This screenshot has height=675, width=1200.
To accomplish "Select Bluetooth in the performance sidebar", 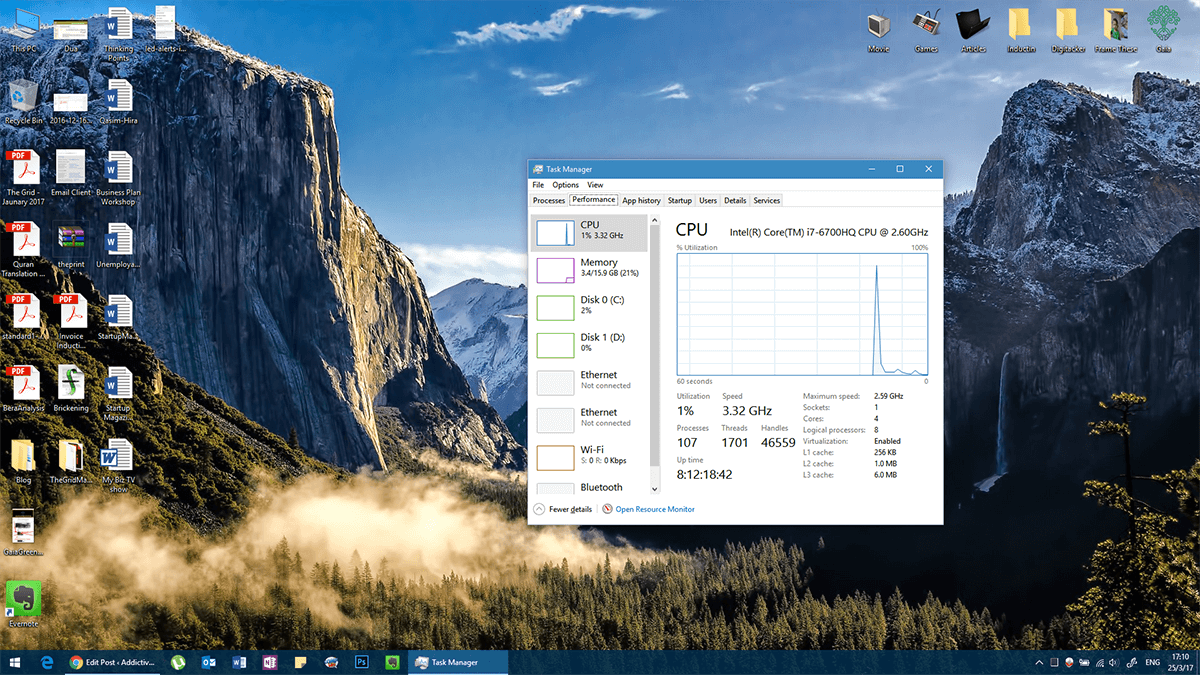I will pyautogui.click(x=590, y=488).
